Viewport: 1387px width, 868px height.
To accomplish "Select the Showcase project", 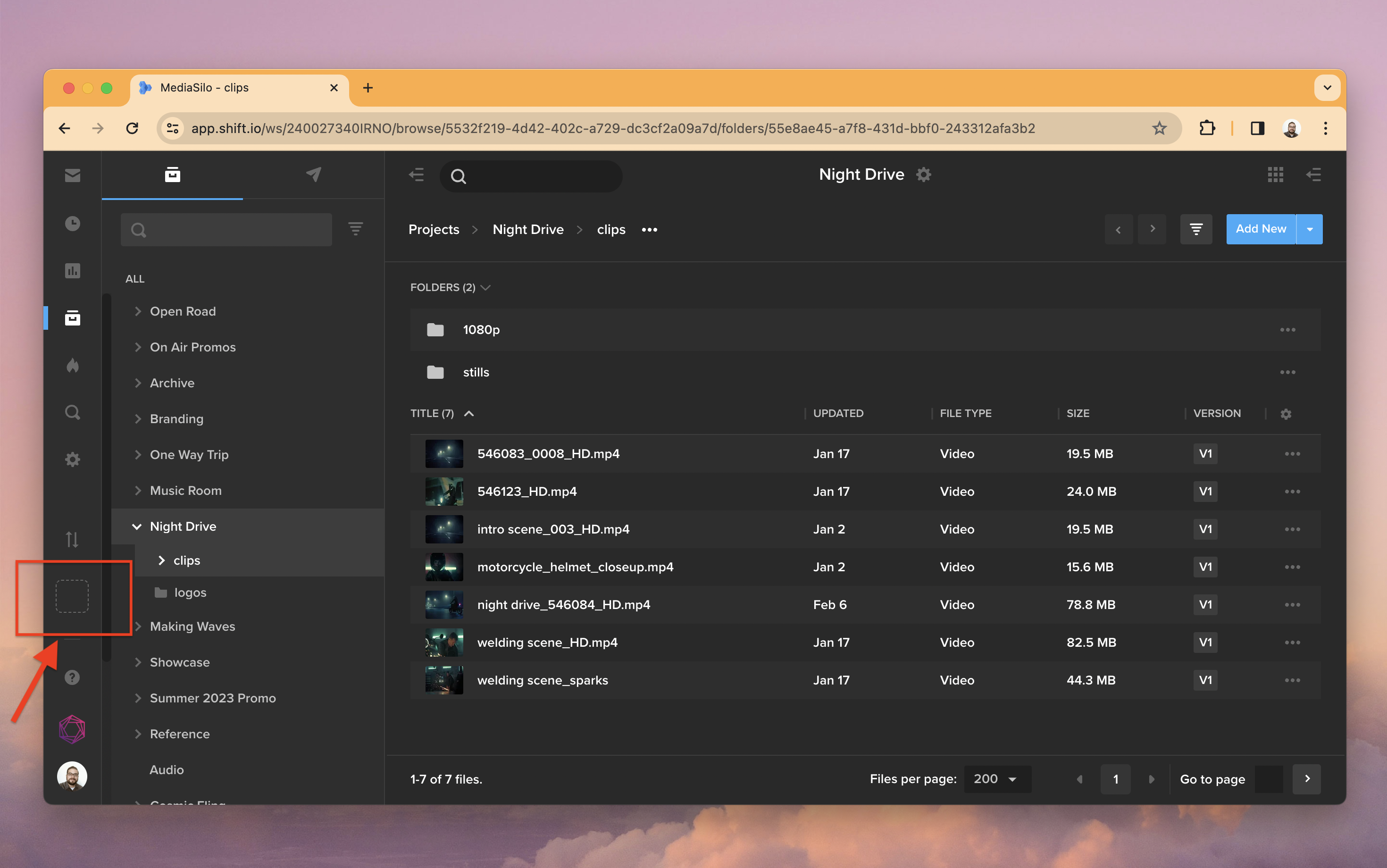I will [179, 662].
